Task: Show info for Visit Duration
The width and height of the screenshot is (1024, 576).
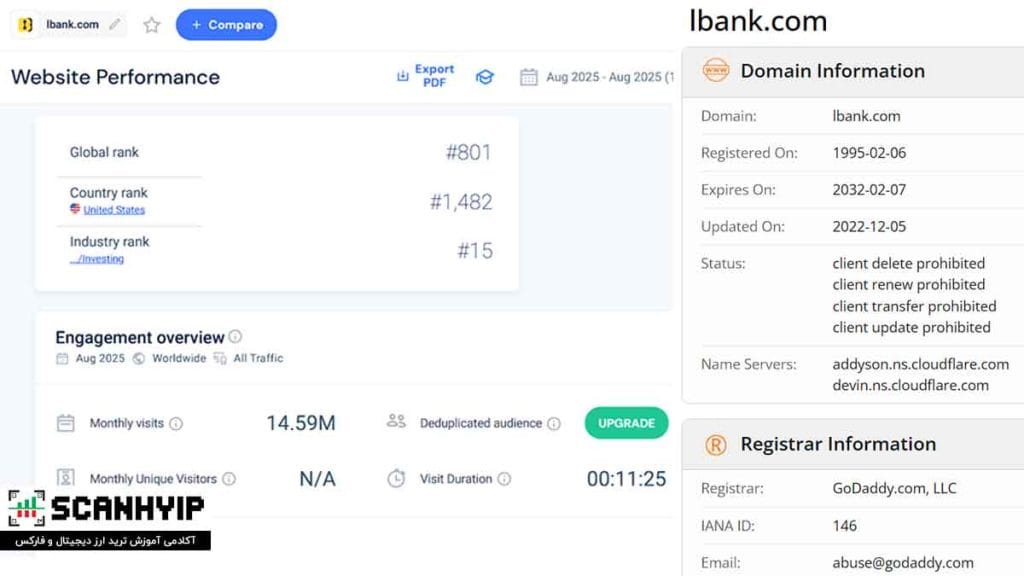Action: coord(504,479)
